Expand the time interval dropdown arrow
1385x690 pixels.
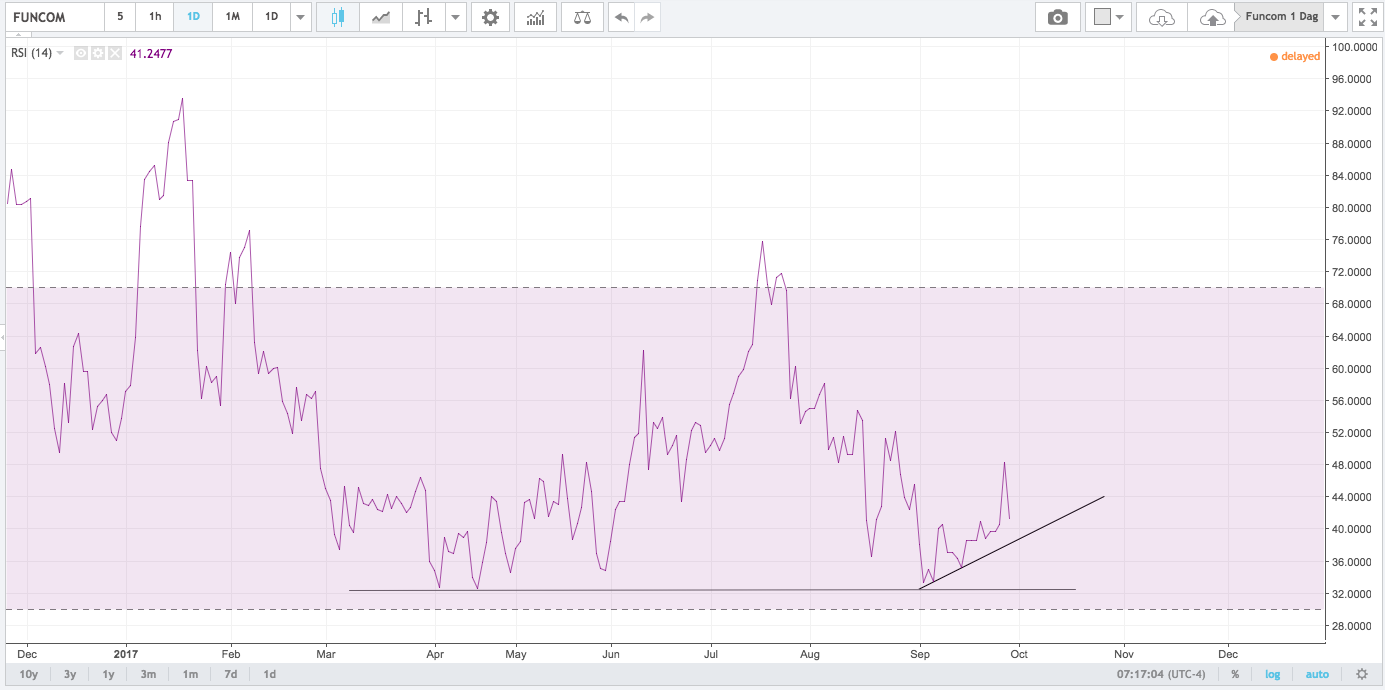[x=301, y=17]
